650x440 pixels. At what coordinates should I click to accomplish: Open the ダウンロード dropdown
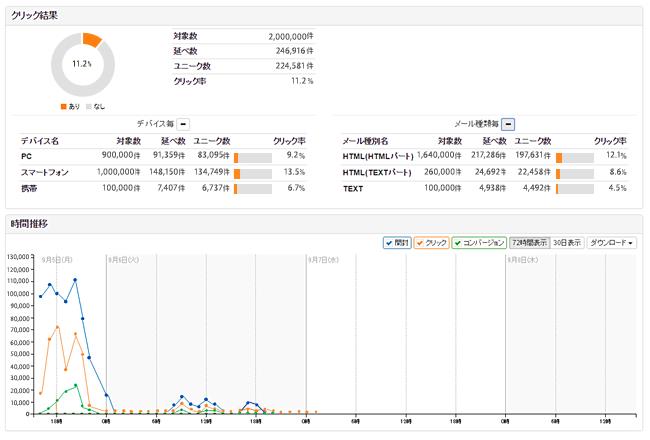click(x=611, y=243)
